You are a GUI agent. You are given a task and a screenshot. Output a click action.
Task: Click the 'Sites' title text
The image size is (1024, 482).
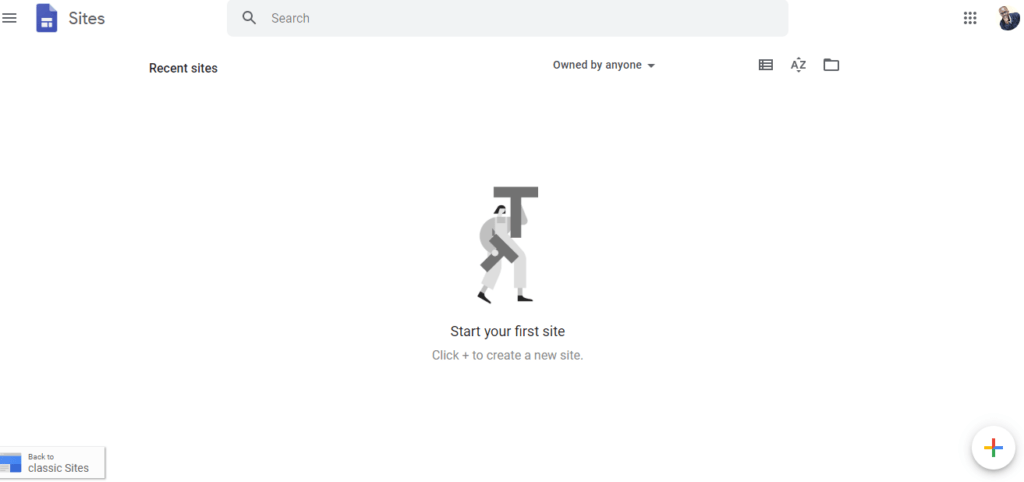87,18
